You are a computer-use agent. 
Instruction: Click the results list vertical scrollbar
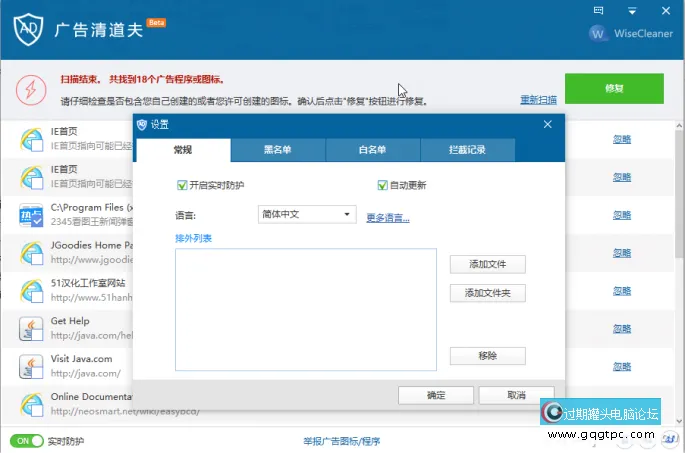click(x=679, y=194)
